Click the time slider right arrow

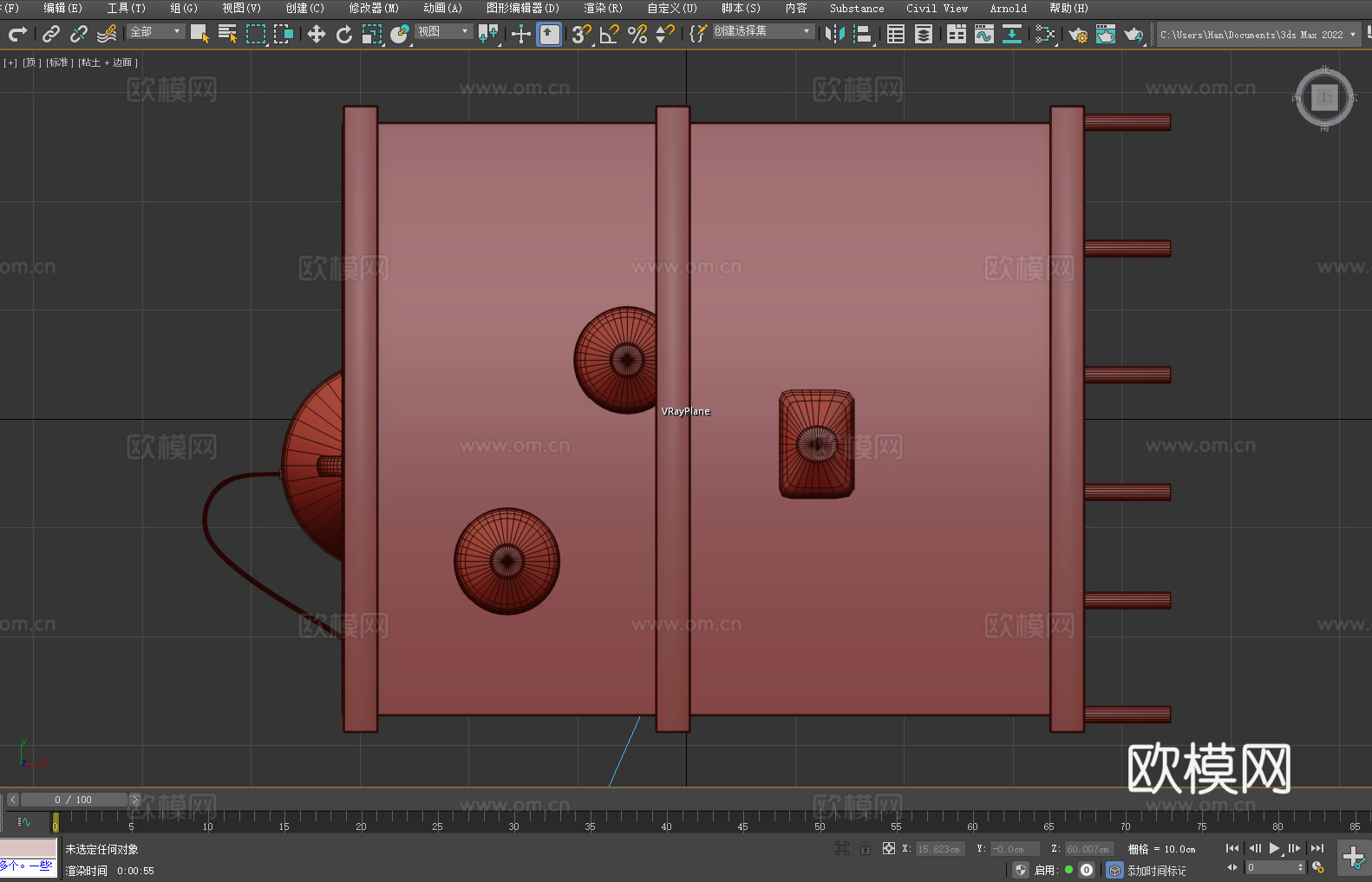point(134,800)
